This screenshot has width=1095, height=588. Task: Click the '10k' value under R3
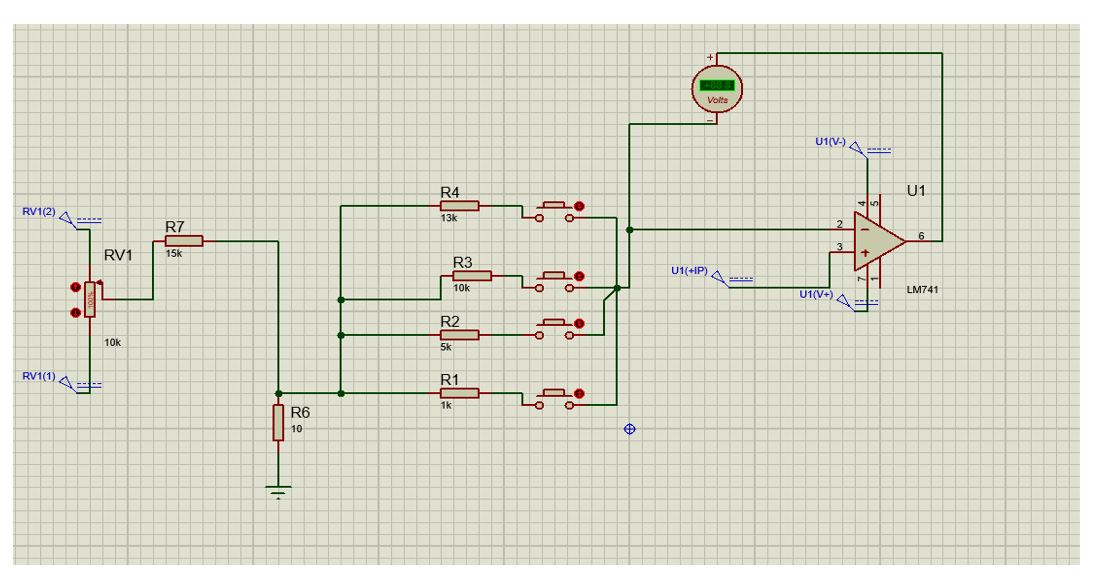pyautogui.click(x=462, y=288)
